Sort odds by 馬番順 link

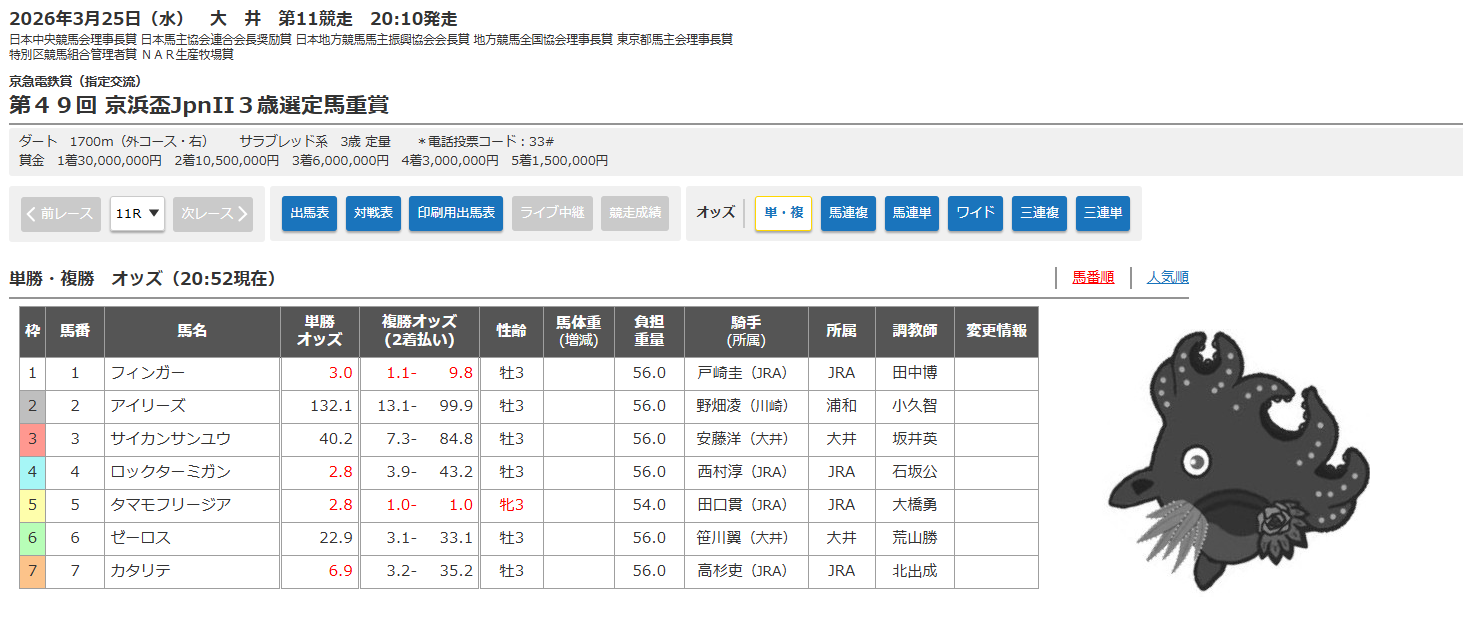pyautogui.click(x=1093, y=278)
